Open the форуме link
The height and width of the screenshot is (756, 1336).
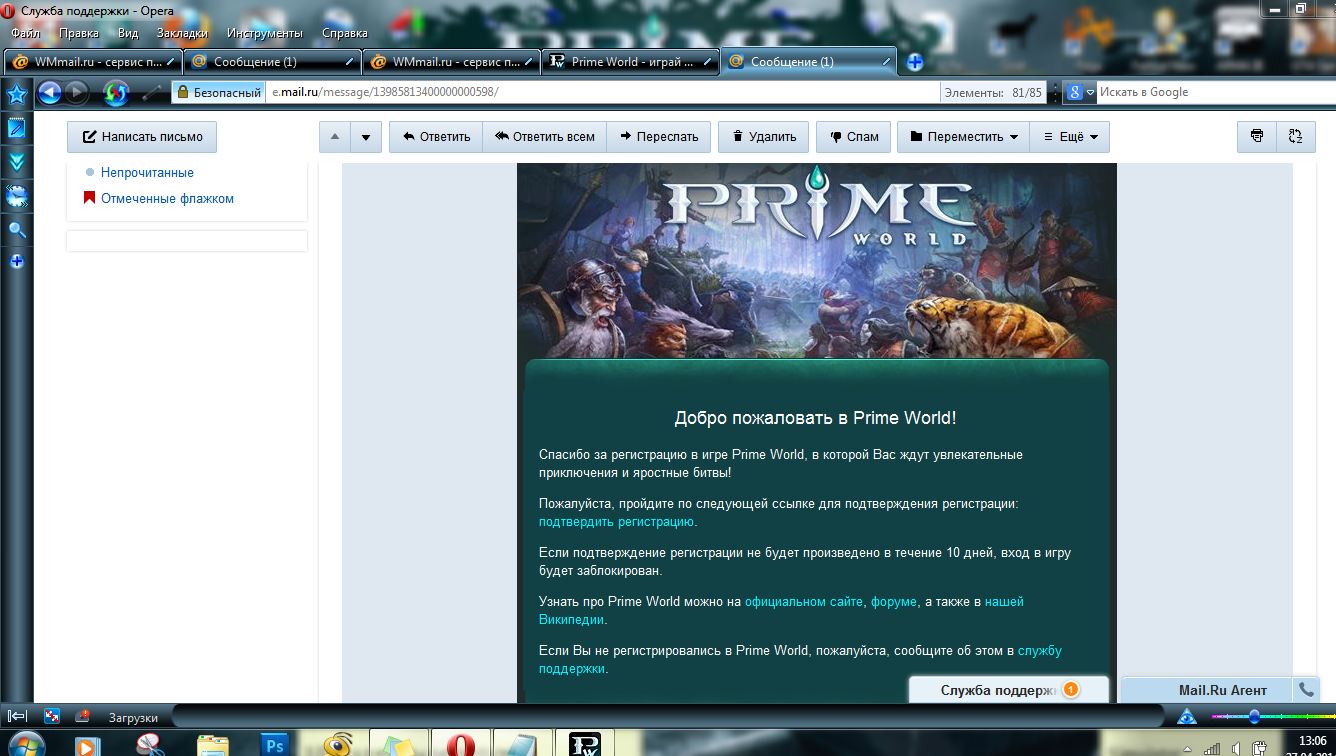(x=894, y=601)
